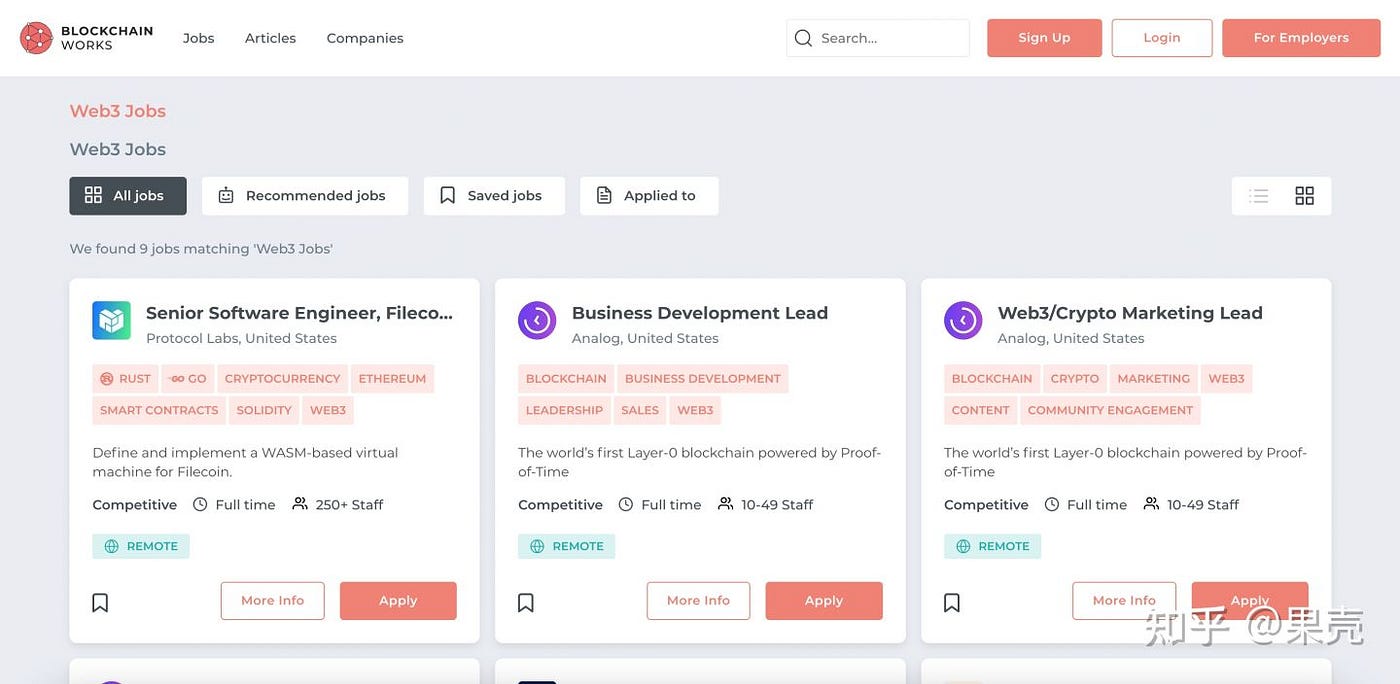Open More Info for Web3/Crypto Marketing Lead
Screen dimensions: 1400x684
1124,601
